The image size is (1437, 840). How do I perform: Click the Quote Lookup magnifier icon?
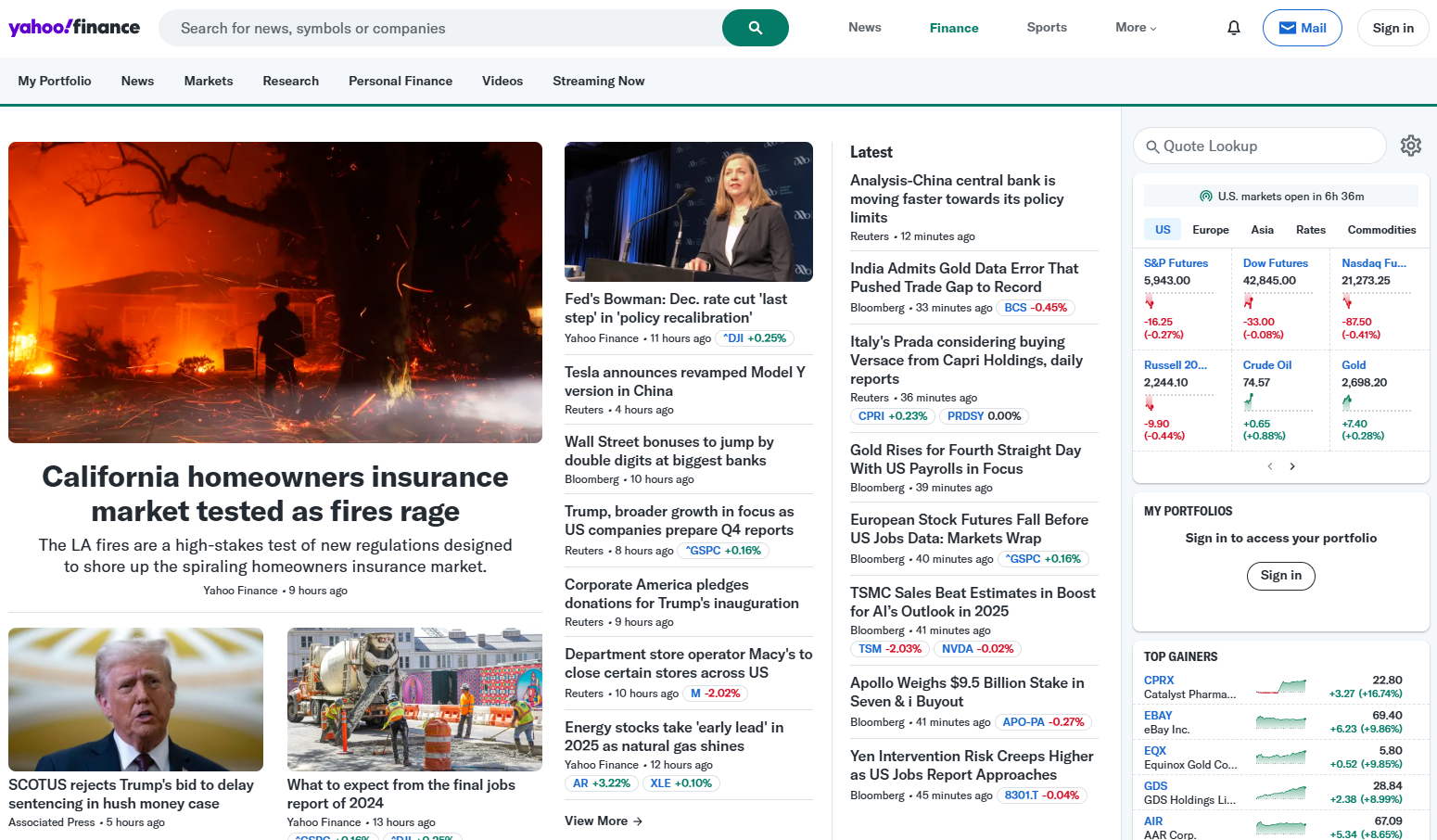1152,146
